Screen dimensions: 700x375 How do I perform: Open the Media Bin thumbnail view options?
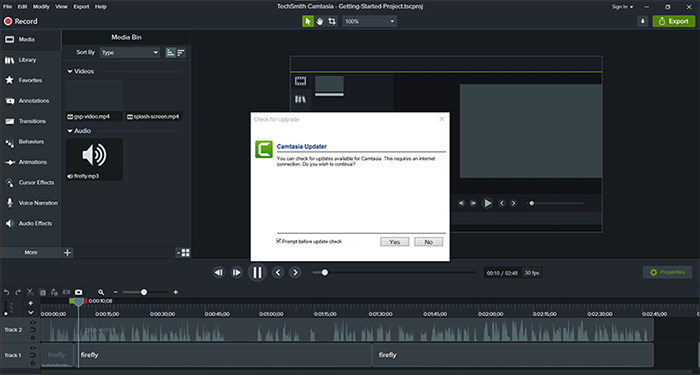(183, 253)
